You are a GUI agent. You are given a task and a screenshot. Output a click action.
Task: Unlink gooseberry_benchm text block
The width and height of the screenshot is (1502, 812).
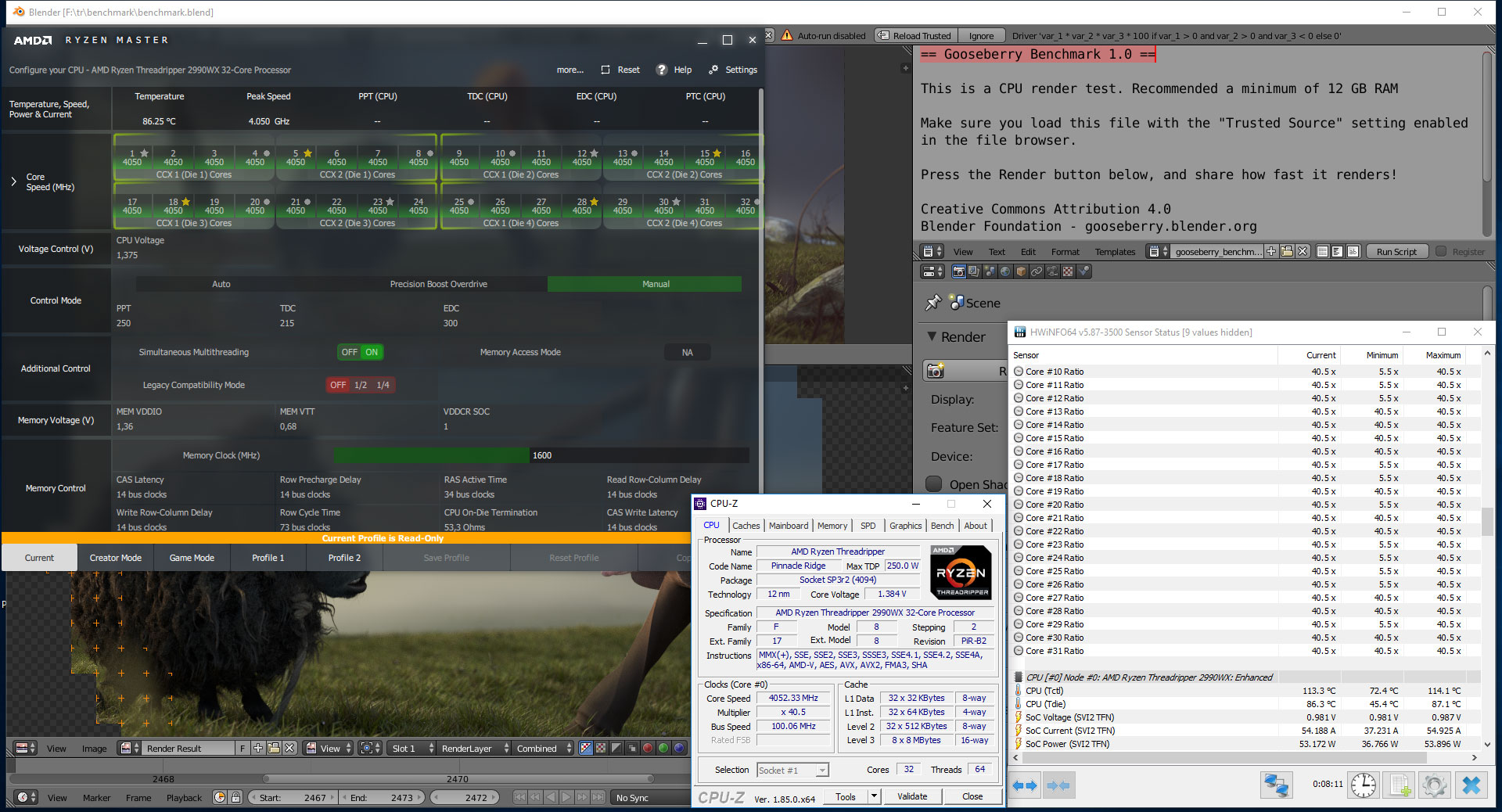[x=1303, y=251]
